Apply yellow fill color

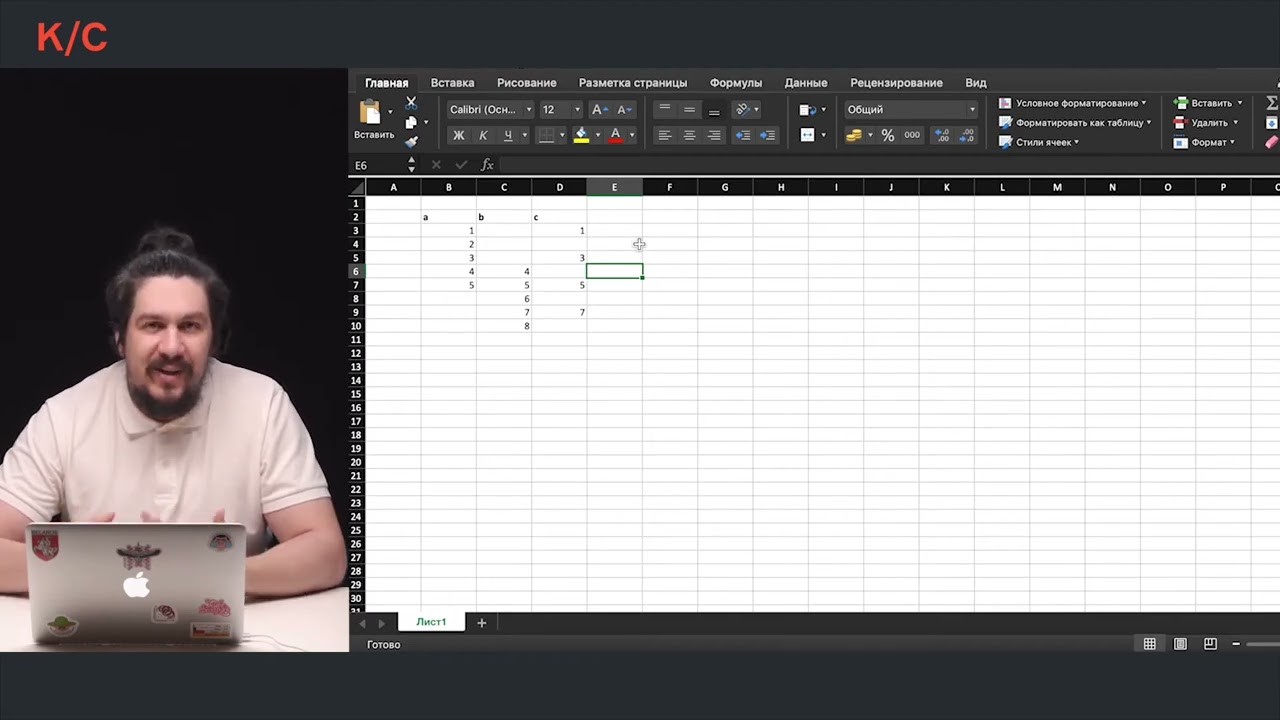pyautogui.click(x=581, y=135)
